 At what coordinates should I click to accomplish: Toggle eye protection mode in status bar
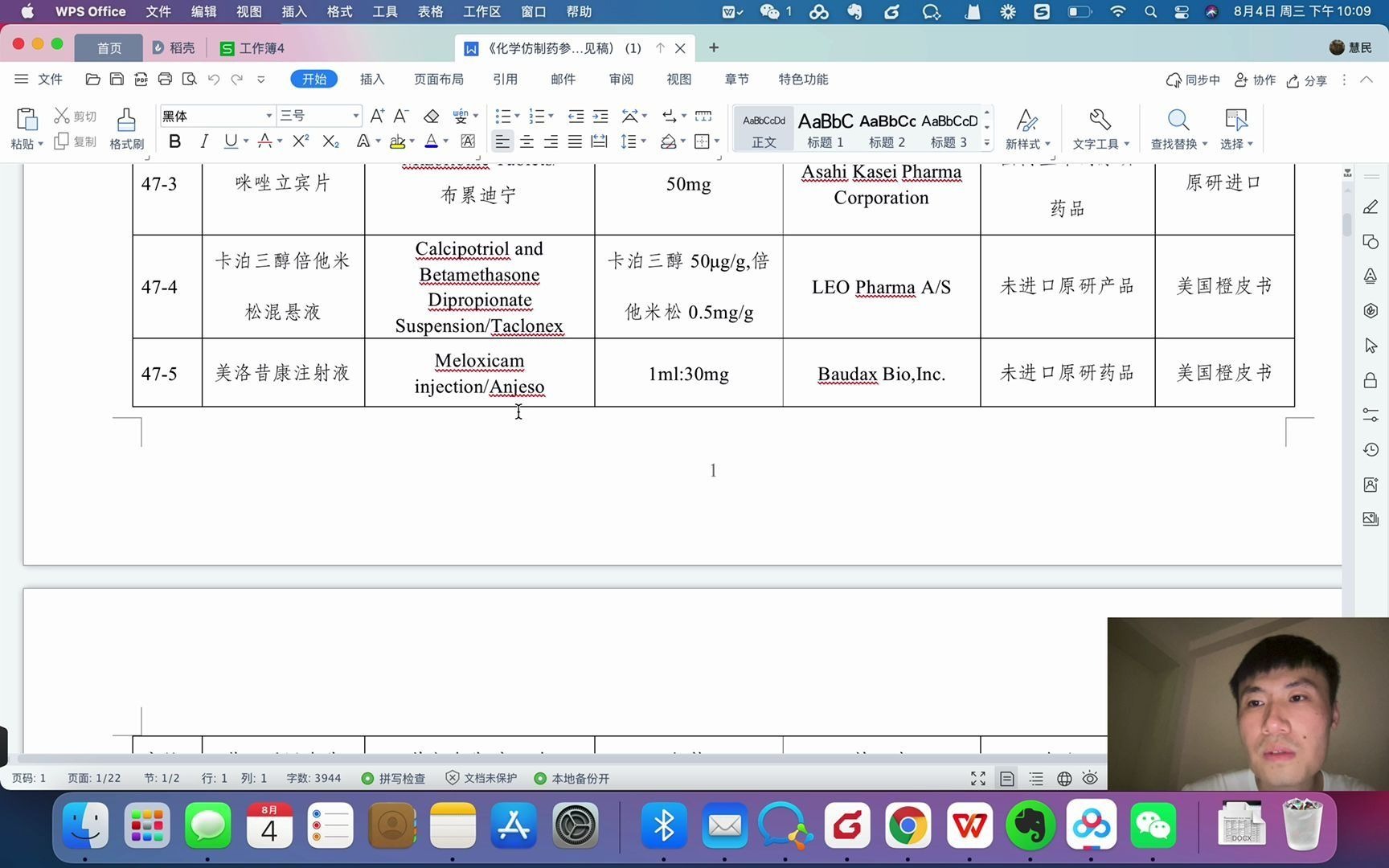1090,779
